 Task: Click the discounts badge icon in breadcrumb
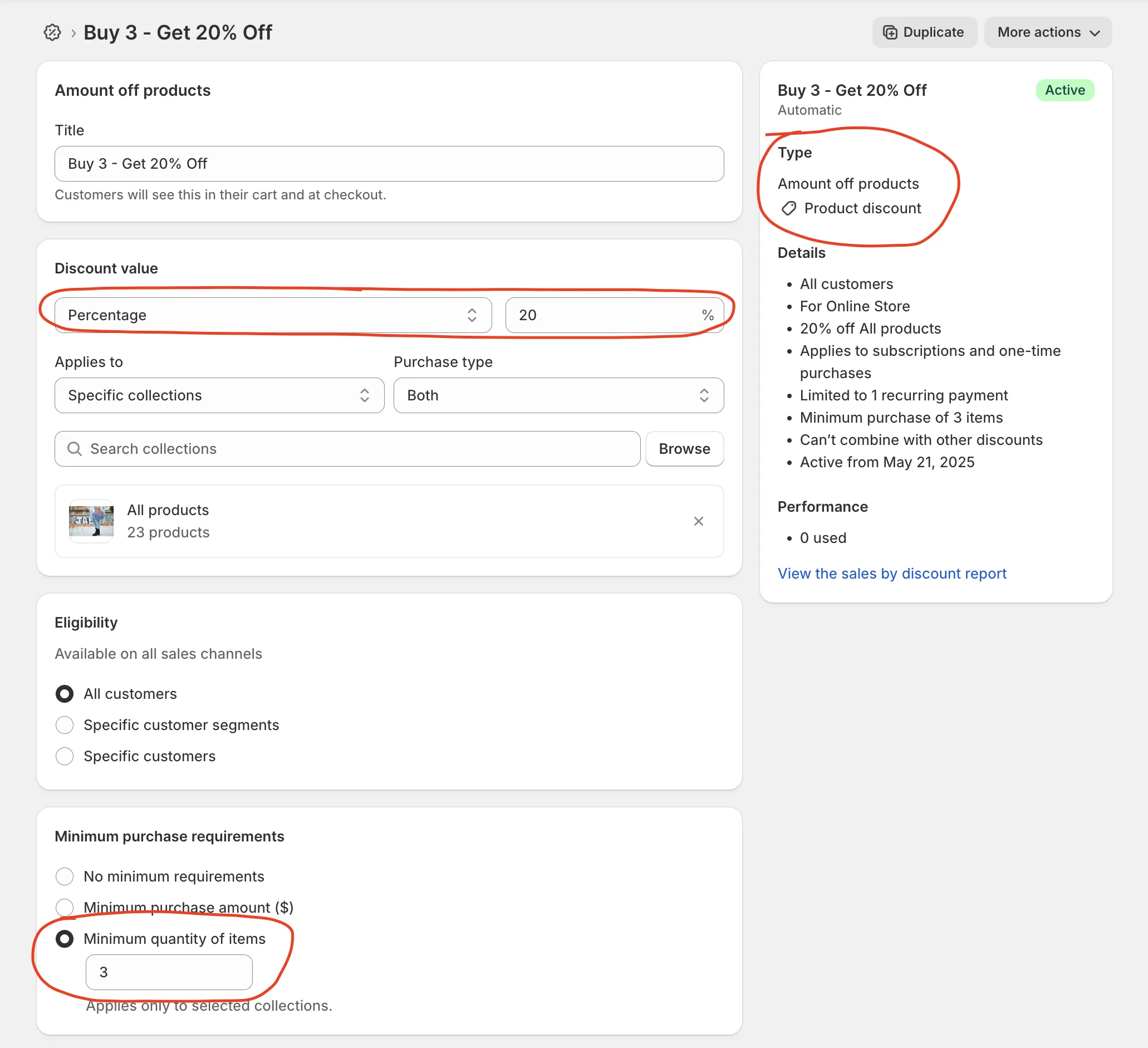52,32
